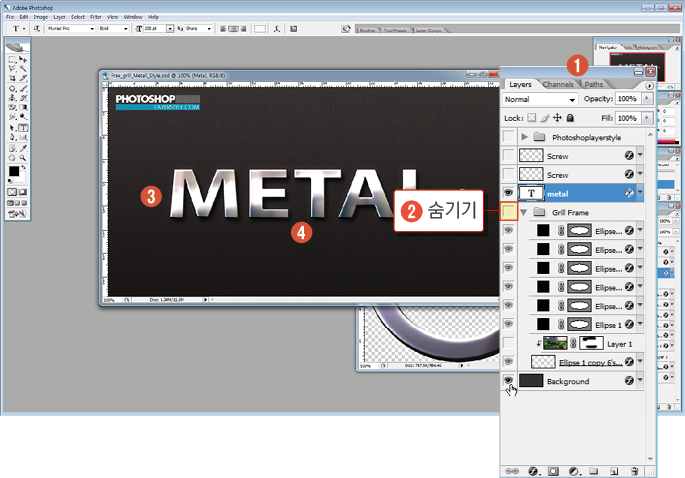Open Fill slider arrow
The image size is (685, 478).
[x=647, y=118]
